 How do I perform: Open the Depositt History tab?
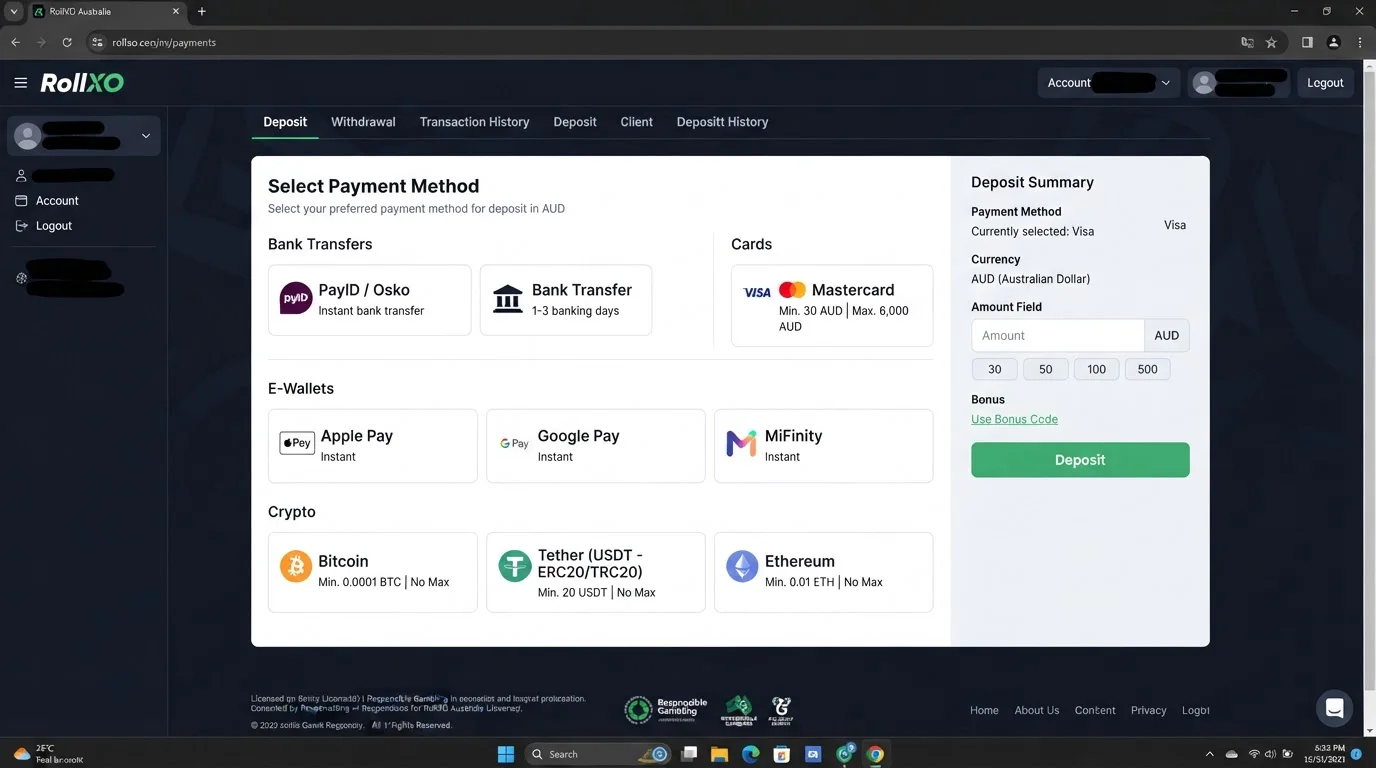(x=722, y=122)
